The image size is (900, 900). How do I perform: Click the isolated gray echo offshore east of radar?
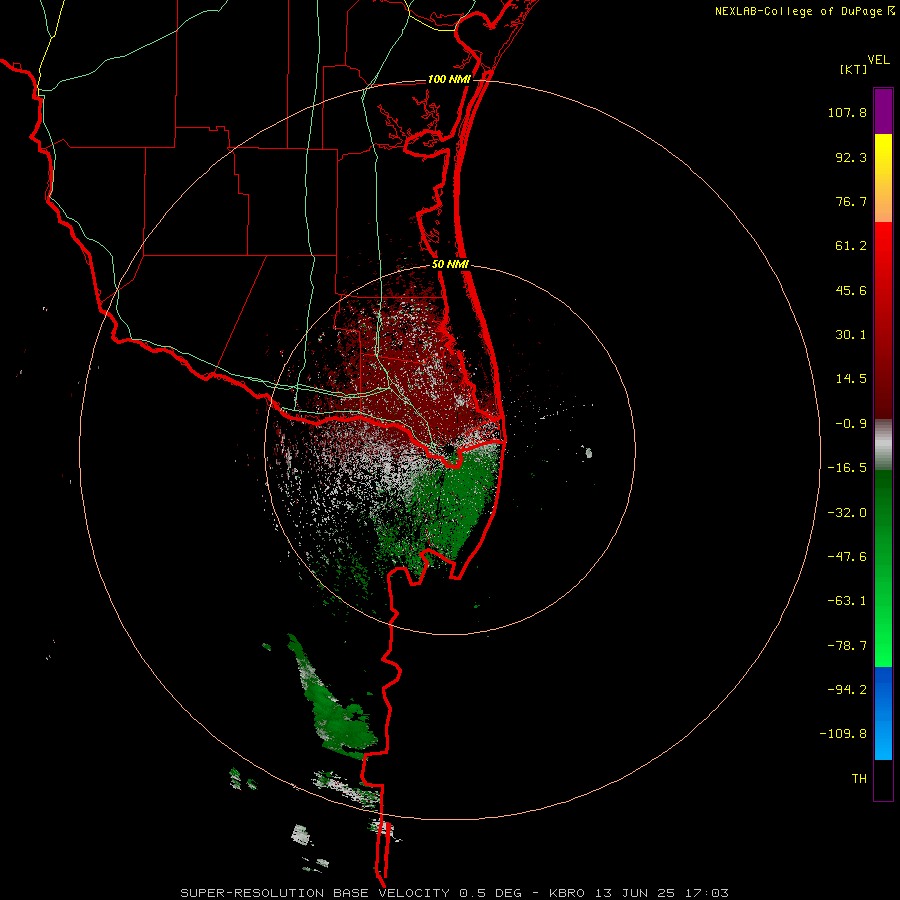coord(587,452)
